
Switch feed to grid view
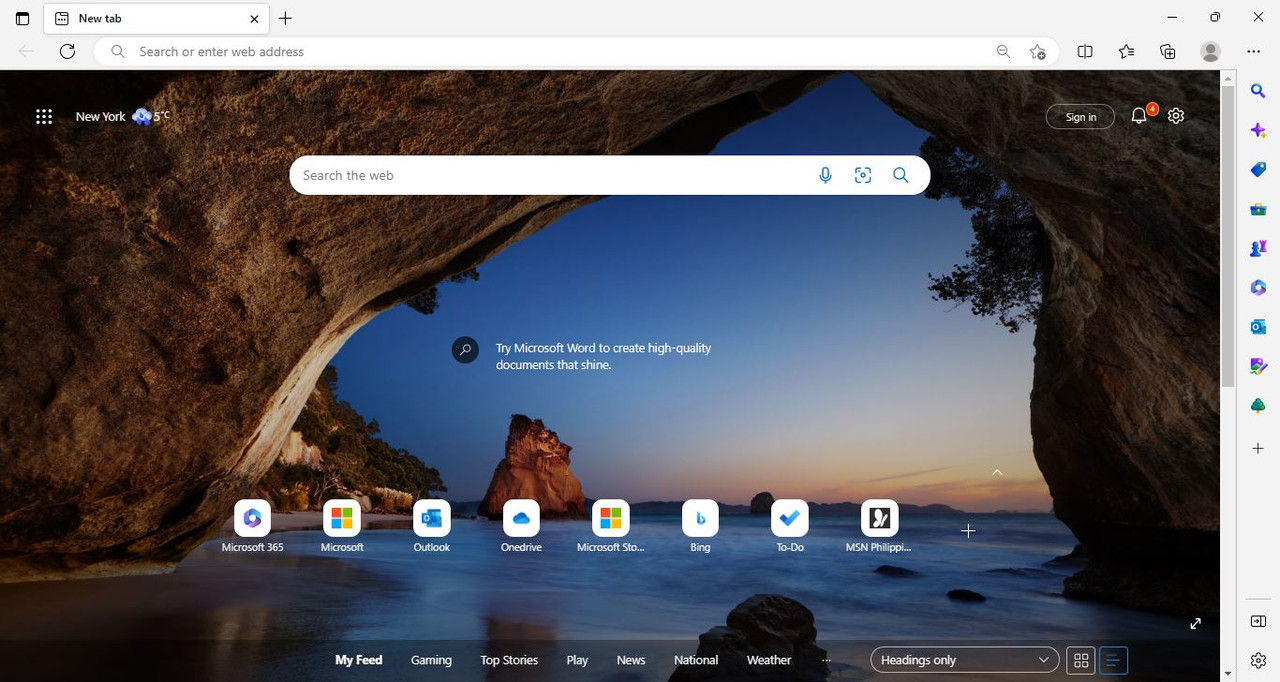point(1081,660)
